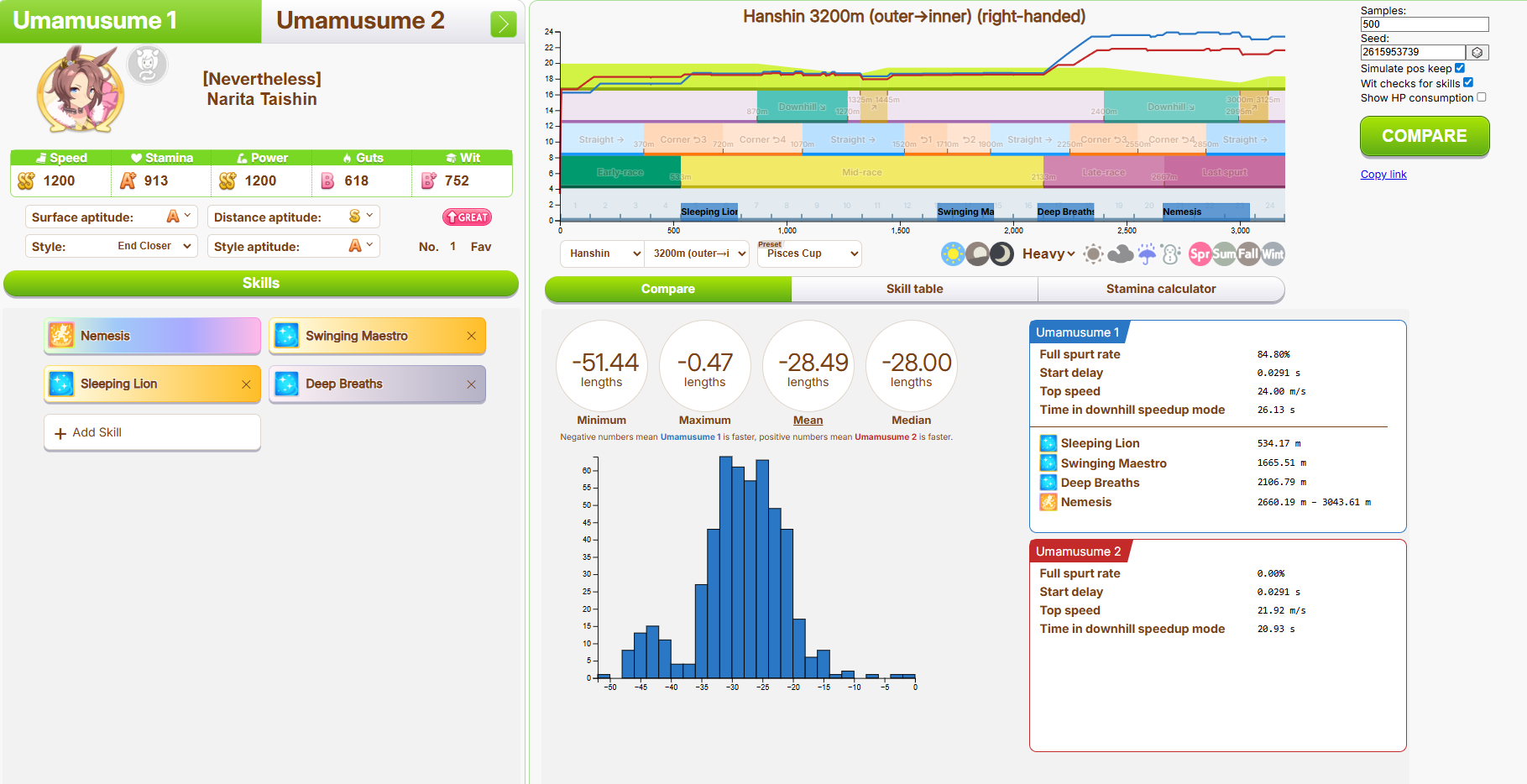The height and width of the screenshot is (784, 1527).
Task: Click the Deep Breaths skill icon in the skill list
Action: (286, 384)
